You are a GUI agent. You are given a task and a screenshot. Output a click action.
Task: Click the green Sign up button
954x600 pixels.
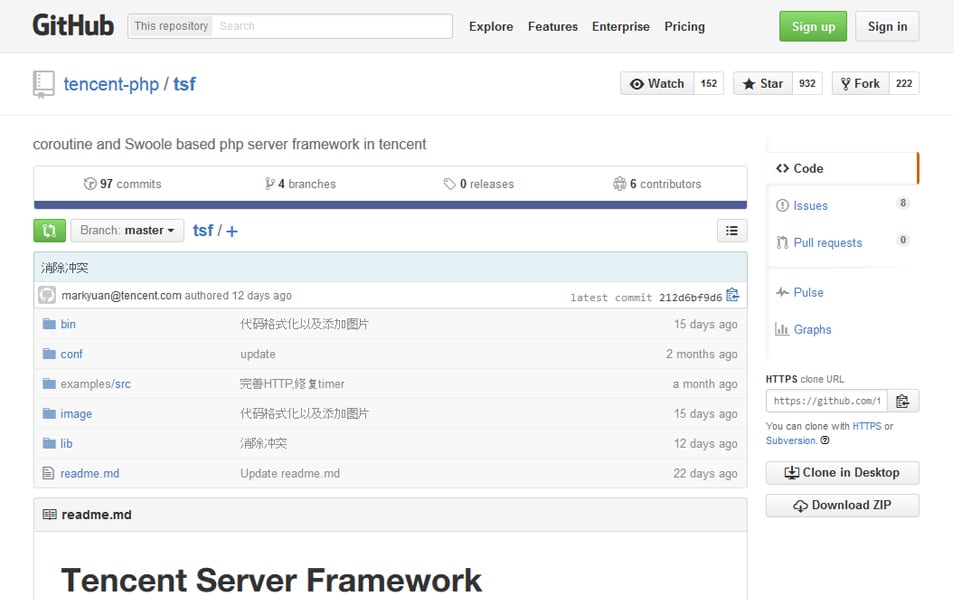813,26
